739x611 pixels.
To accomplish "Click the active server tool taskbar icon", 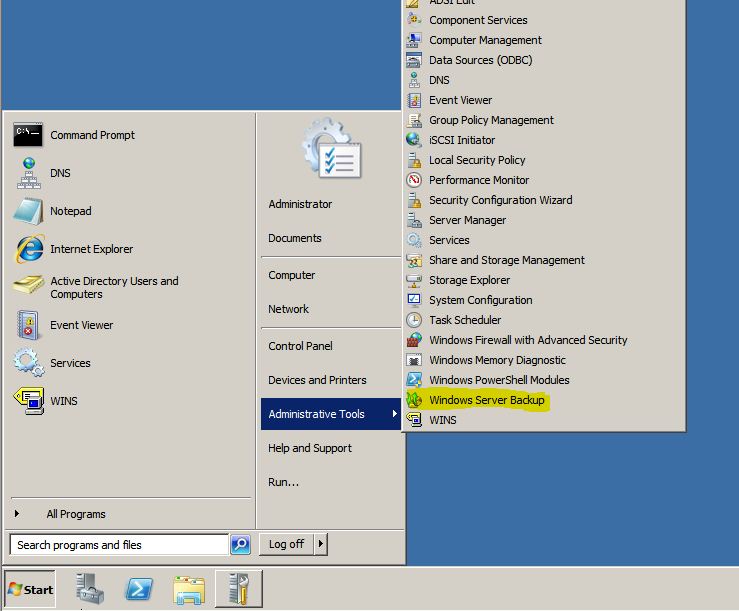I will coord(239,589).
